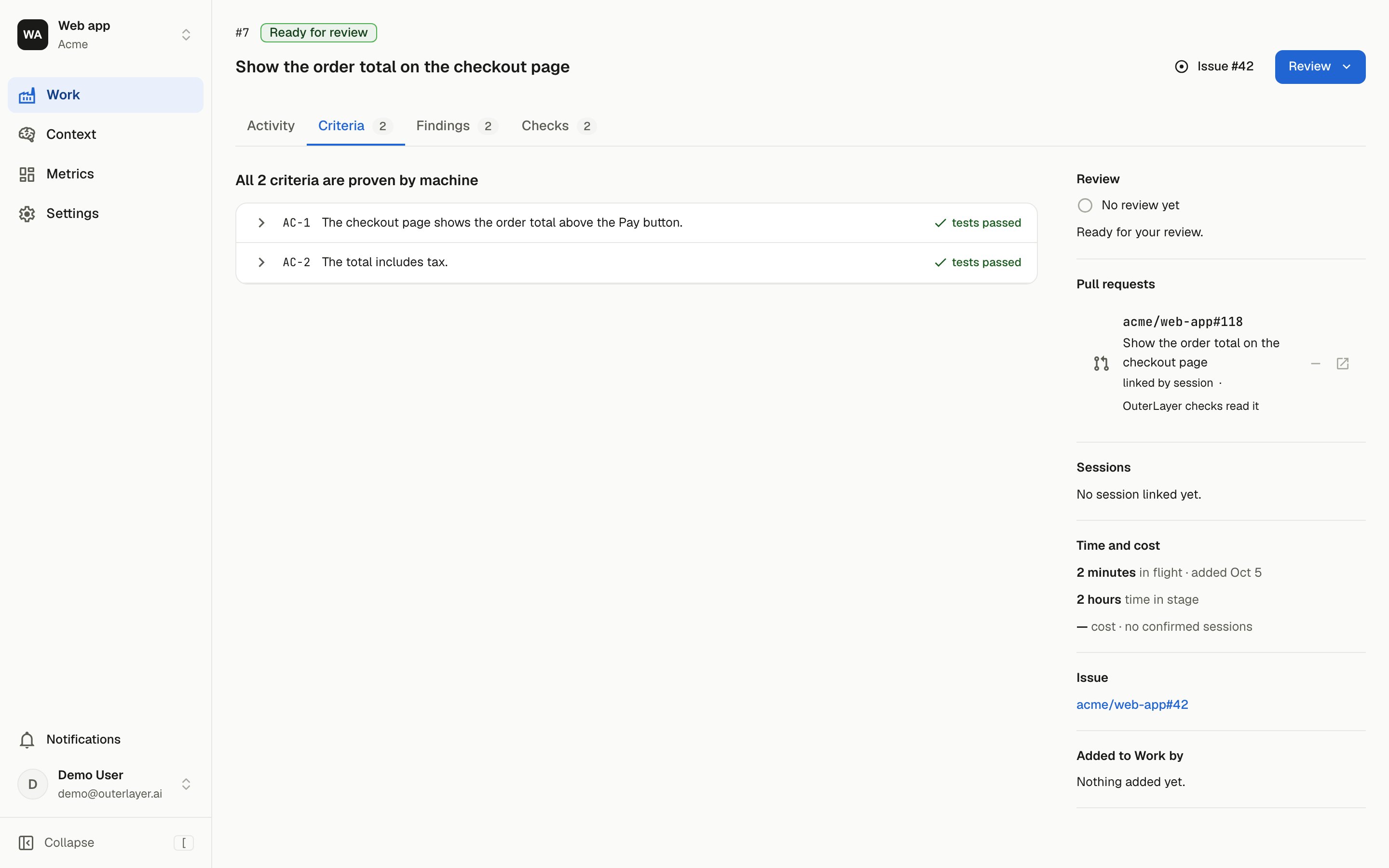This screenshot has width=1389, height=868.
Task: Open Metrics page
Action: coord(106,174)
